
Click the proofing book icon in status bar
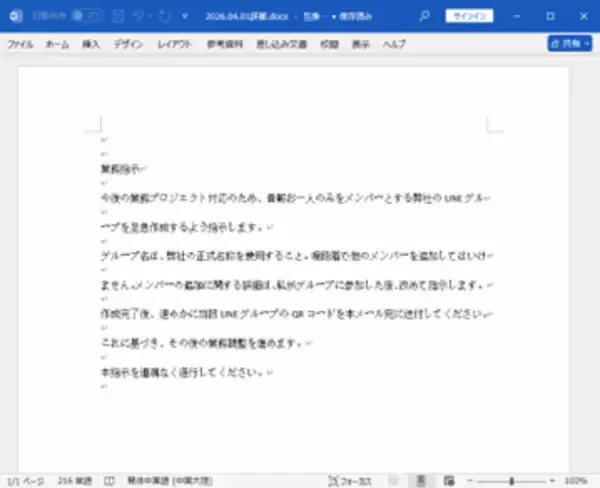(x=109, y=481)
